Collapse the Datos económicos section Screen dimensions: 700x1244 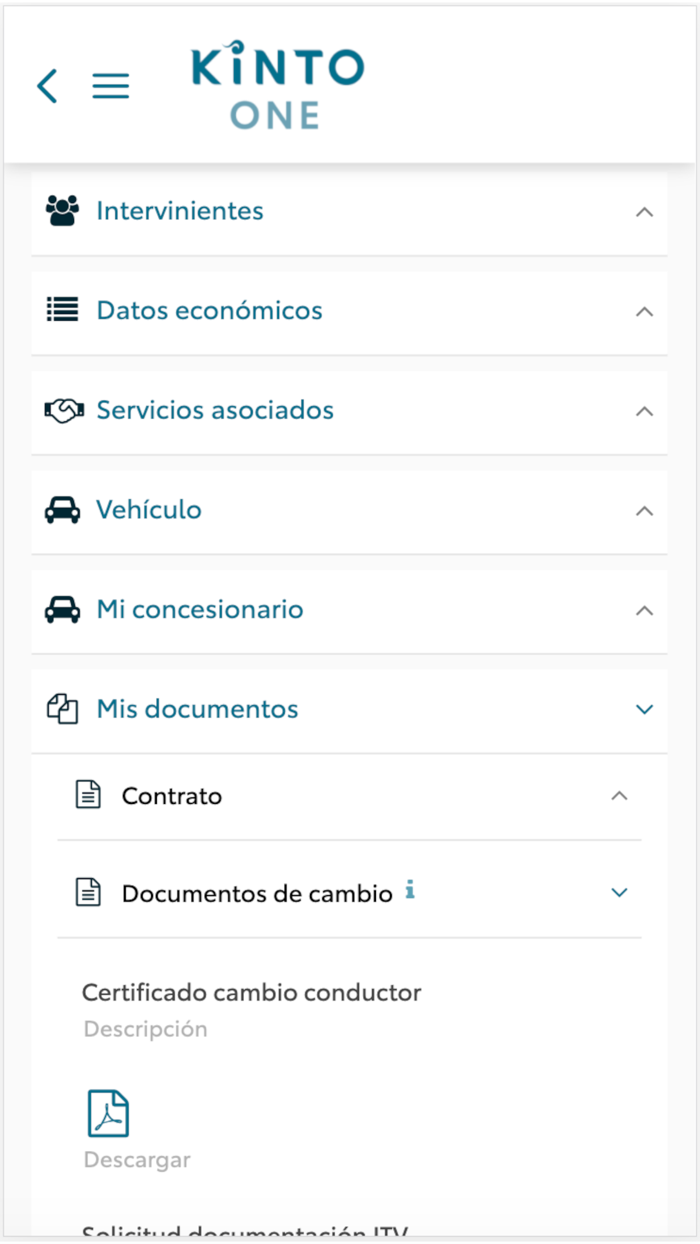(645, 311)
